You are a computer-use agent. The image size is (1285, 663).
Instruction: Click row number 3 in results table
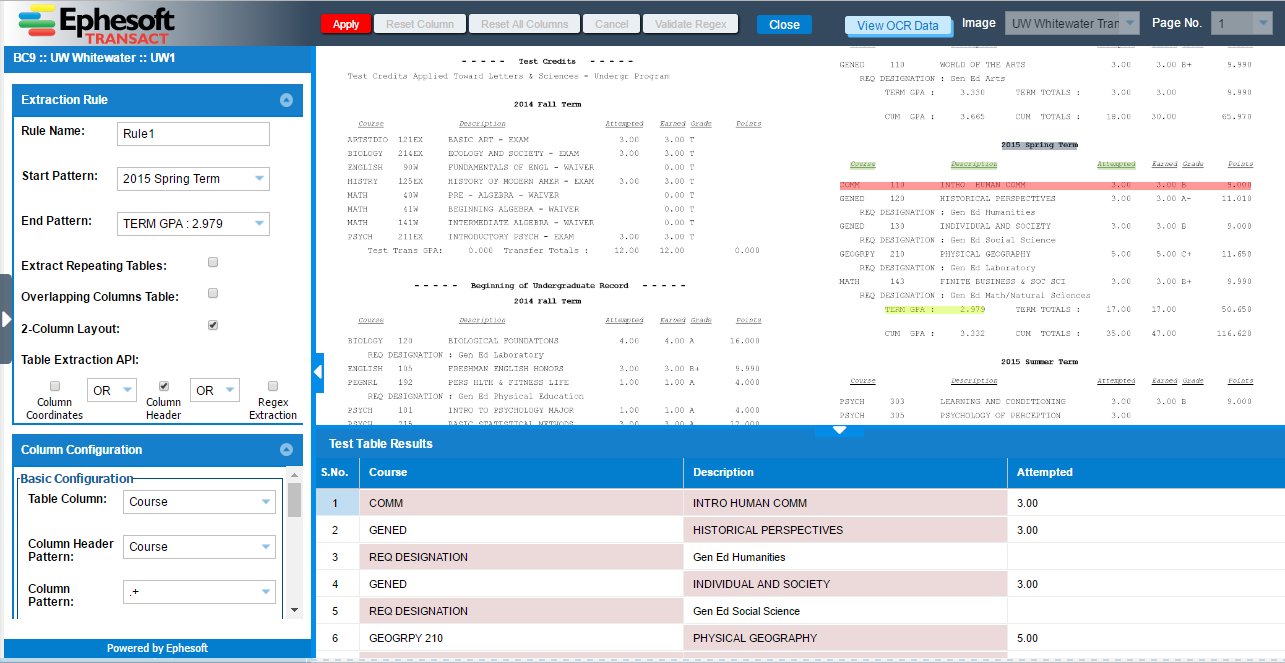(336, 557)
